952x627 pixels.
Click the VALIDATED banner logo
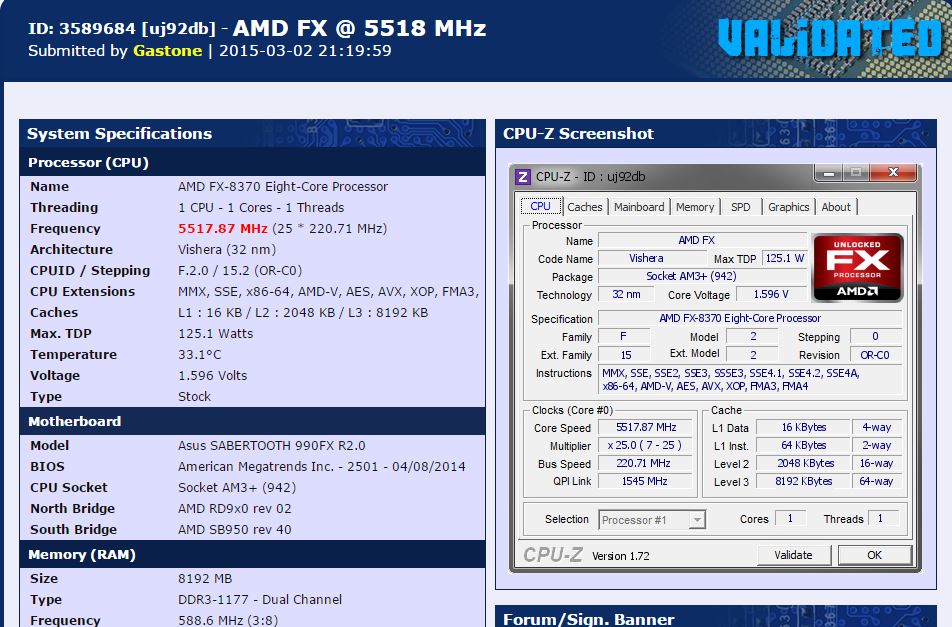(829, 38)
